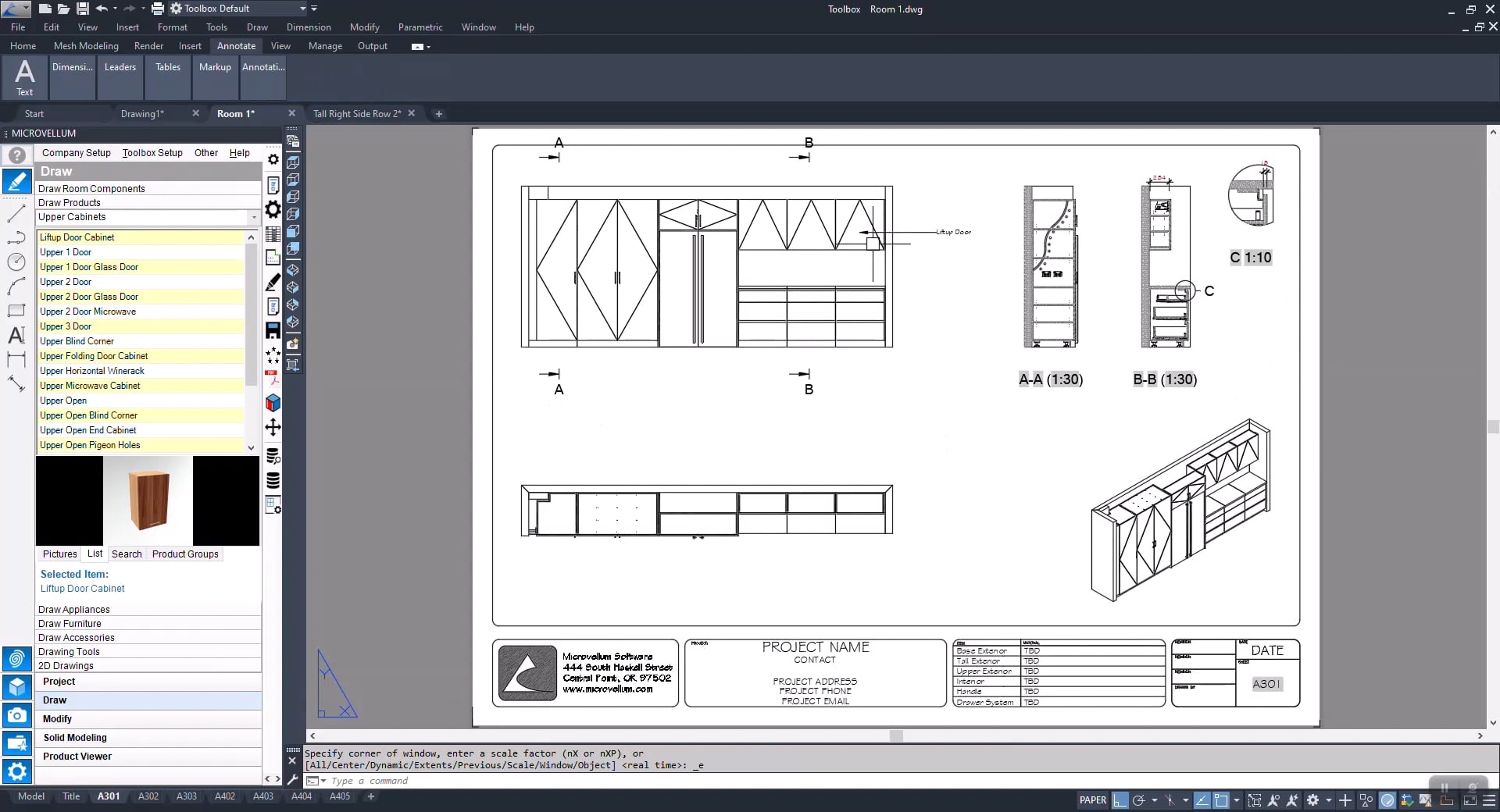Switch to the Tall Right Side Row 2 drawing tab

(357, 114)
